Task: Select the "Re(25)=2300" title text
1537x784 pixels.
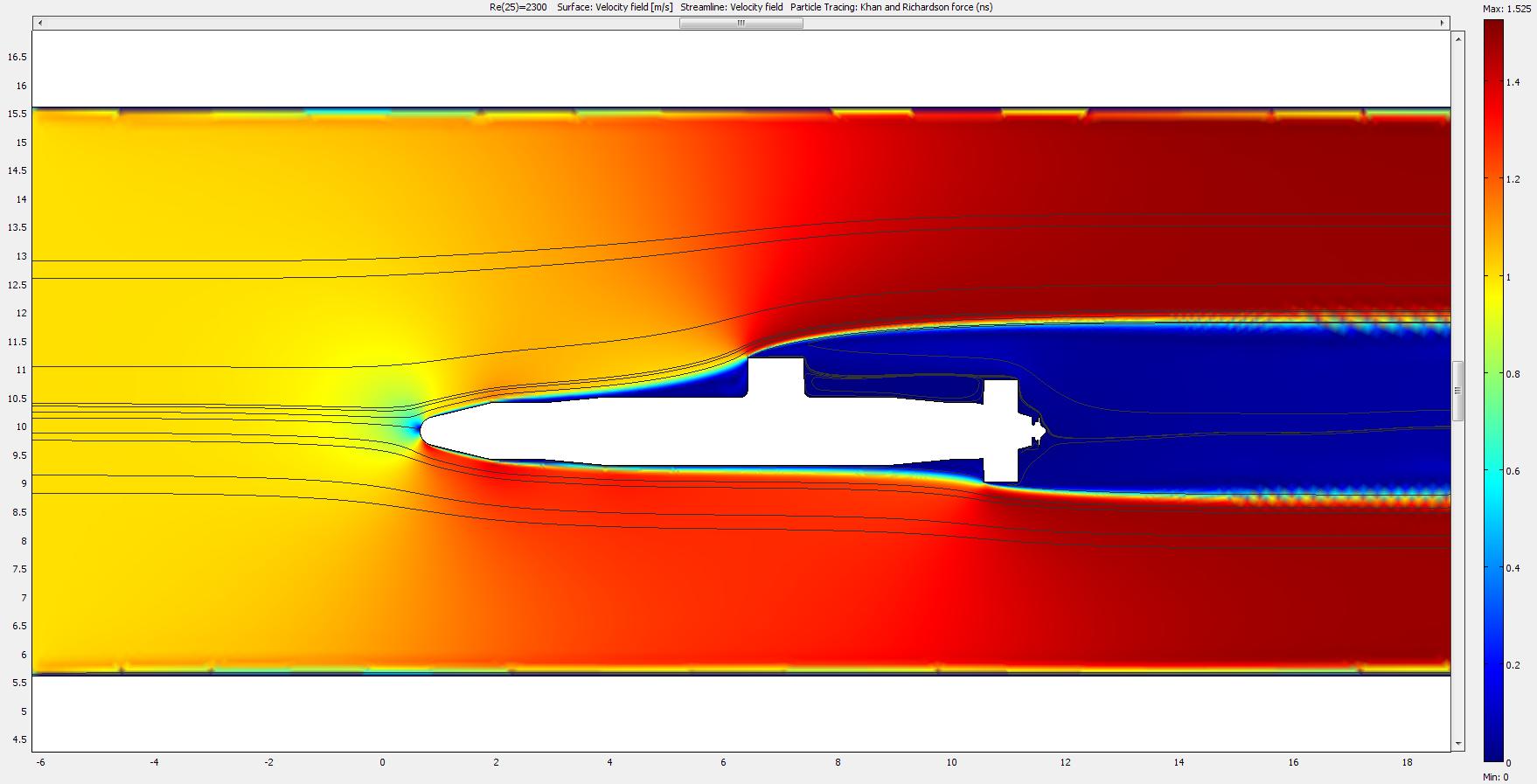Action: coord(518,7)
